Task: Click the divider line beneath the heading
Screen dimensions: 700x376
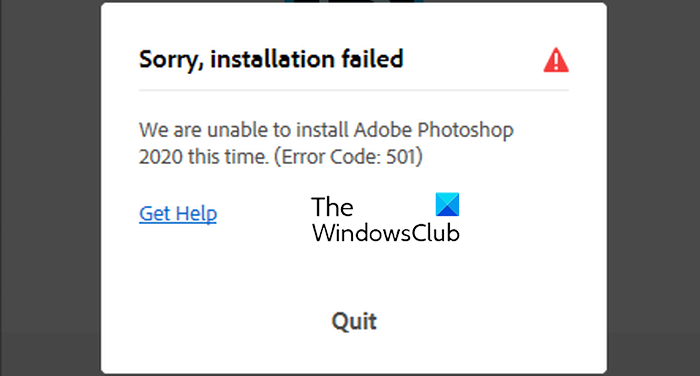Action: [354, 90]
